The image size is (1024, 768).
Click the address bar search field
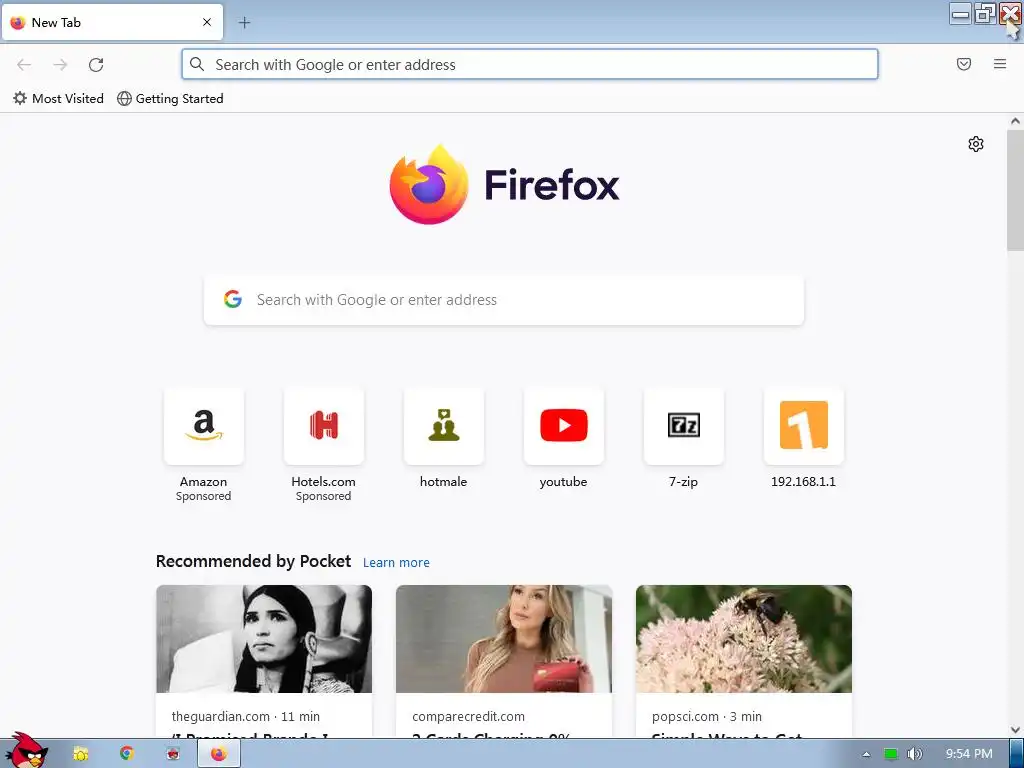530,65
